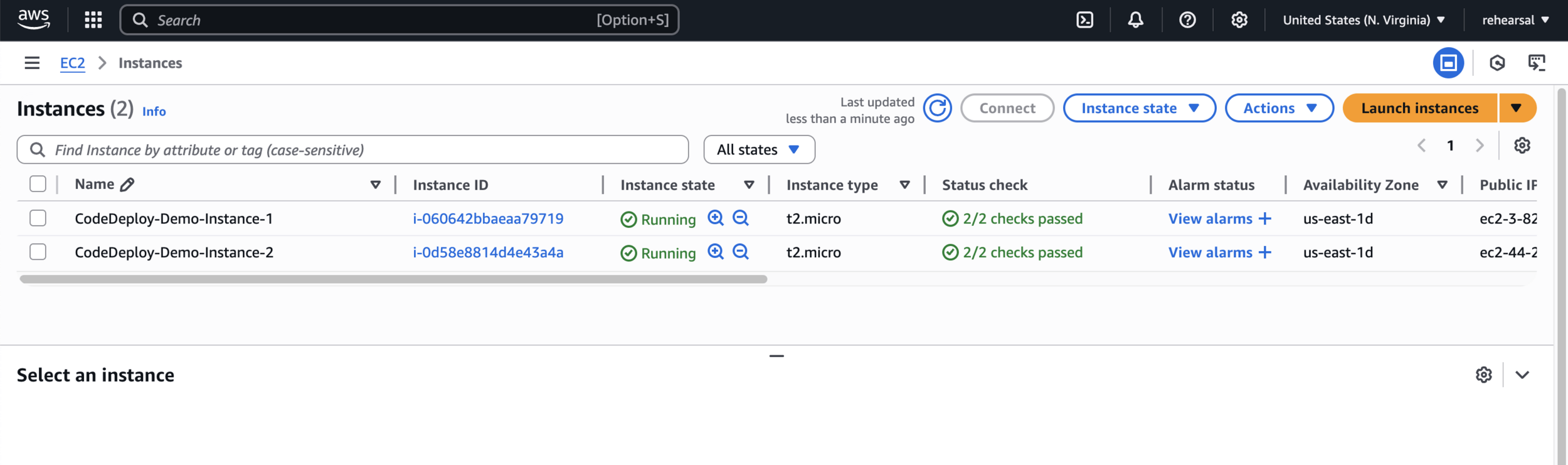The height and width of the screenshot is (465, 1568).
Task: Click zoom-in filter icon for Instance-1 state
Action: pos(716,218)
